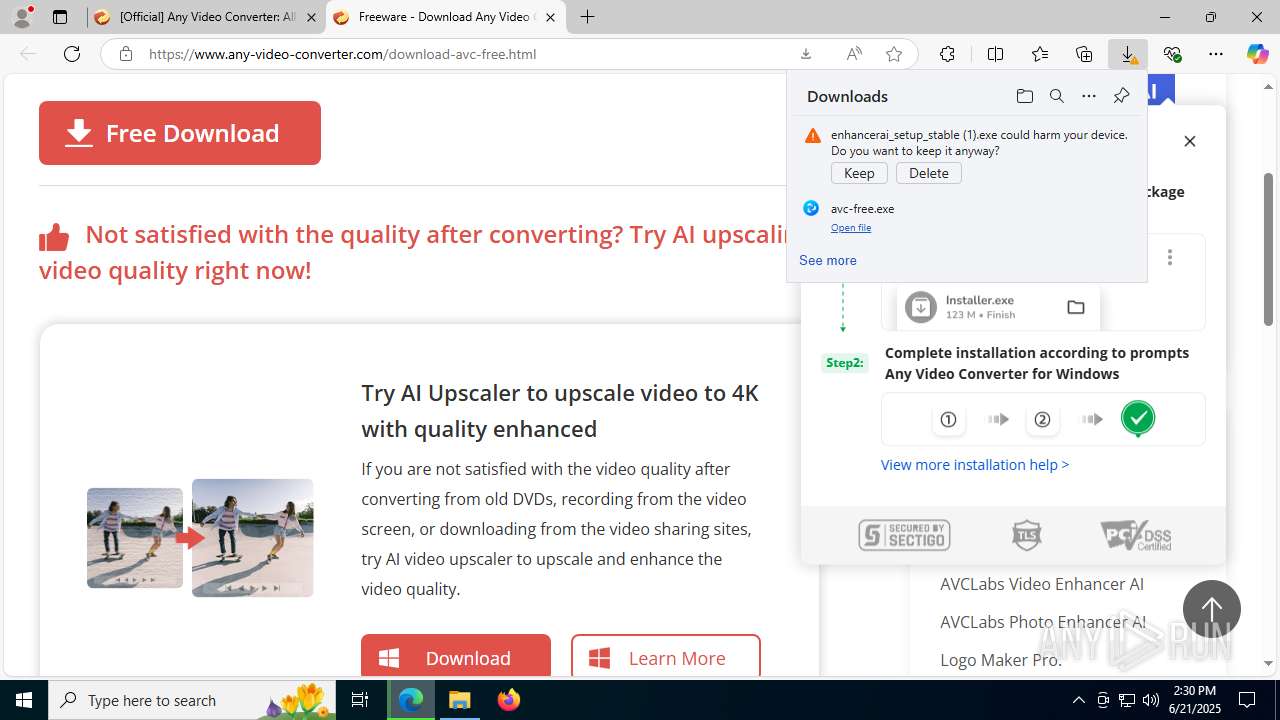Open AVCLabs Video Enhancer AI link

point(1042,584)
